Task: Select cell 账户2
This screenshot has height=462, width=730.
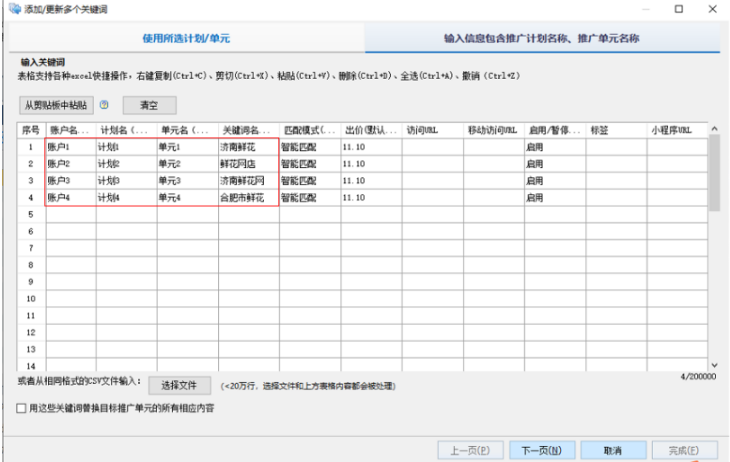Action: (x=71, y=164)
